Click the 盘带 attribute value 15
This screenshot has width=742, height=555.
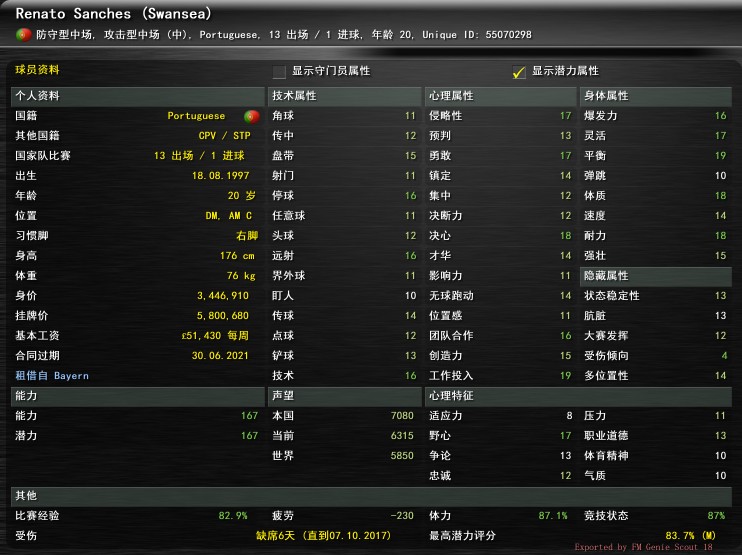click(410, 156)
